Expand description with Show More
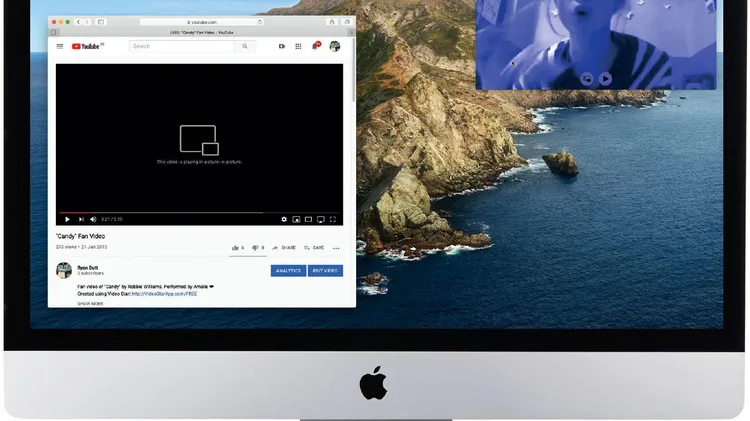The image size is (750, 421). click(90, 303)
